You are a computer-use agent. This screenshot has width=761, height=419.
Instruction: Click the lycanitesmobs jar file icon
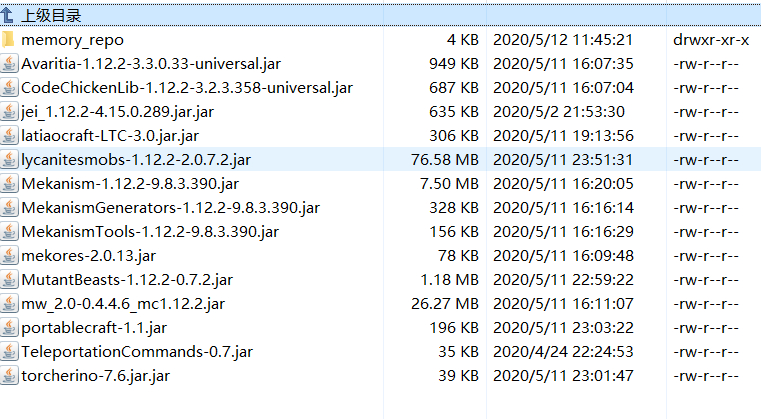(x=9, y=160)
